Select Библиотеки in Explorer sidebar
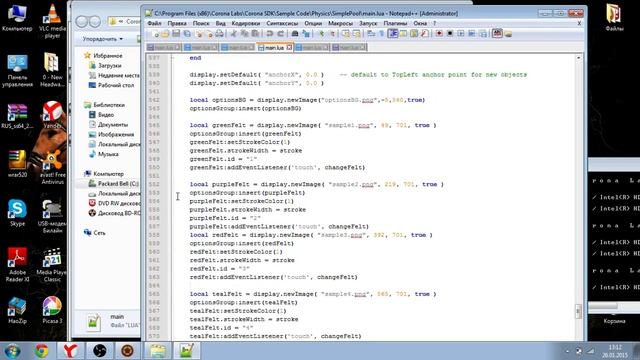Viewport: 640px width, 360px height. (x=104, y=105)
